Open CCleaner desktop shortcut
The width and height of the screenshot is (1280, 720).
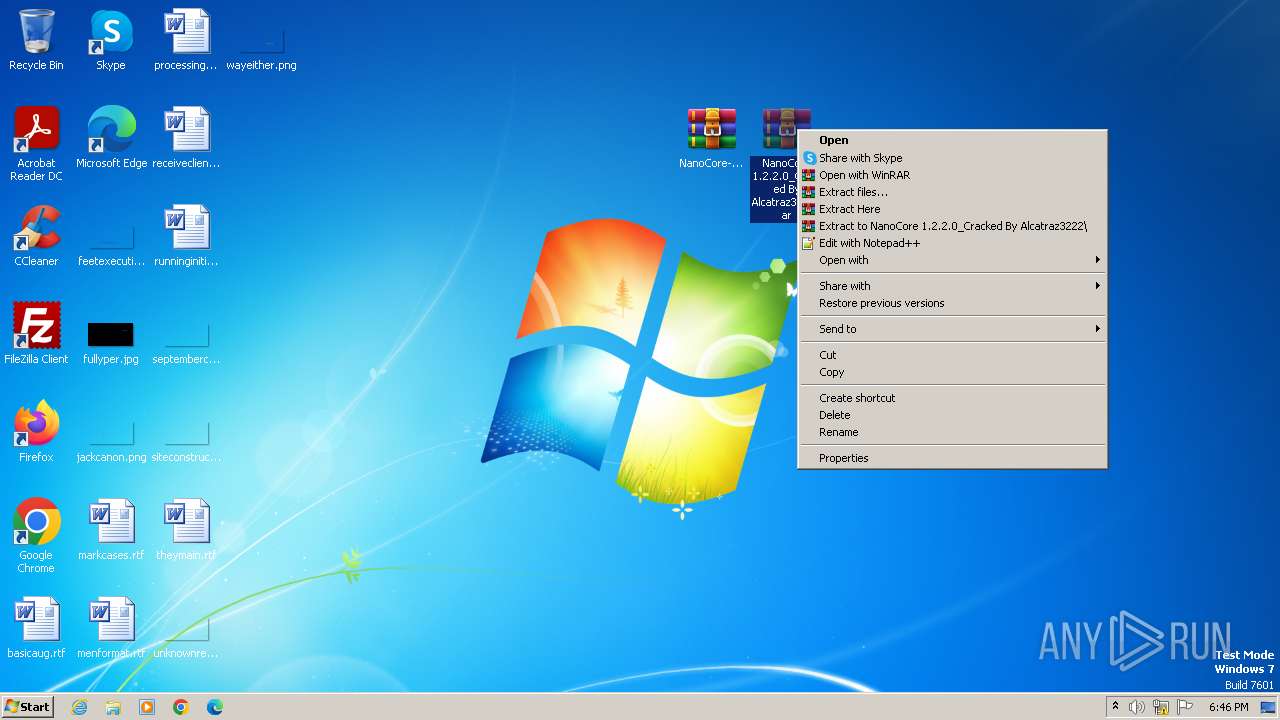click(36, 236)
